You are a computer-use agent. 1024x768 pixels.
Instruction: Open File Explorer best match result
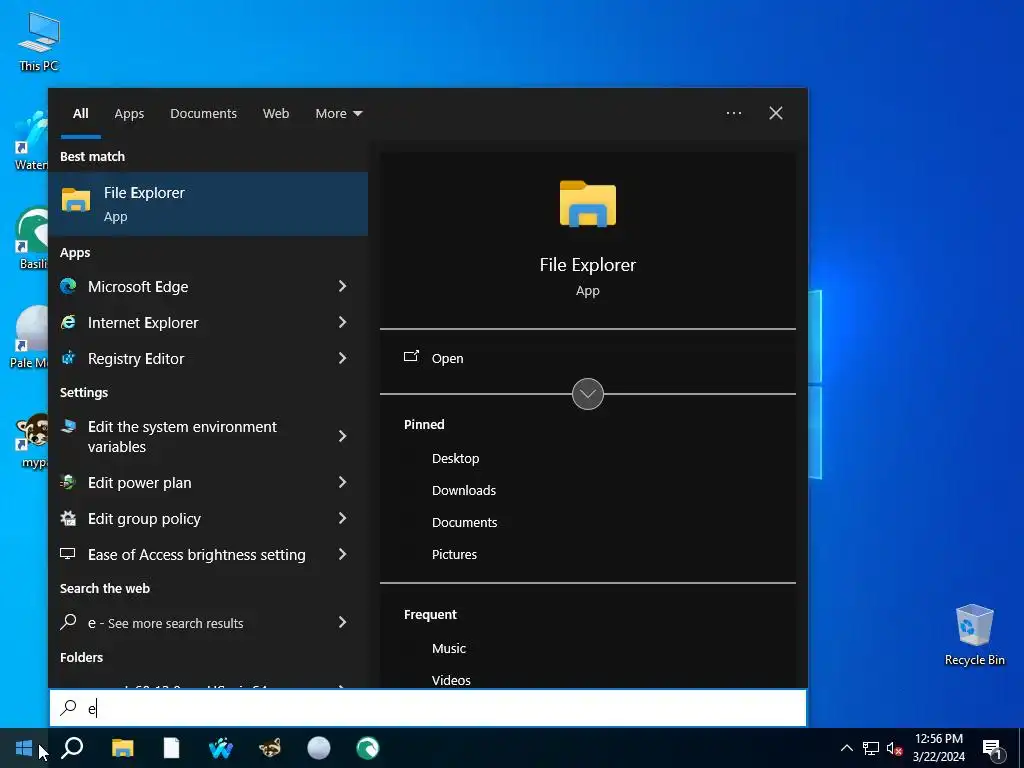click(x=208, y=204)
